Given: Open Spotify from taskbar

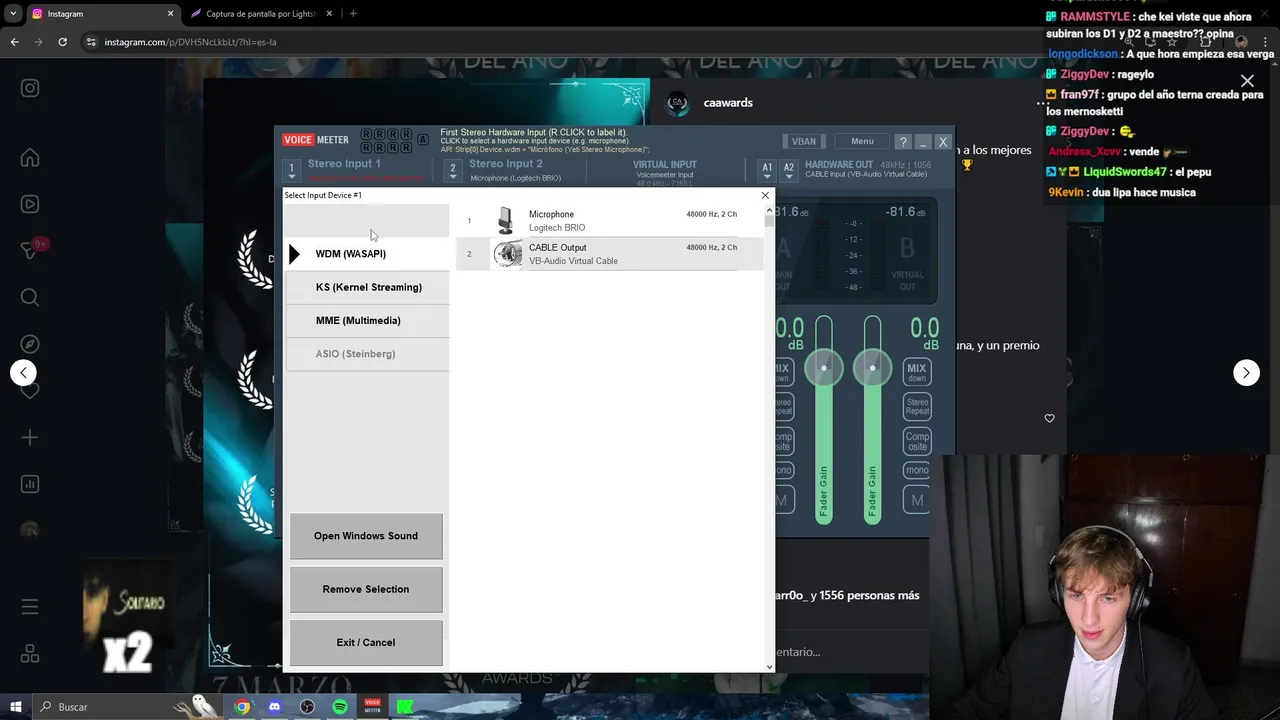Looking at the screenshot, I should (340, 707).
